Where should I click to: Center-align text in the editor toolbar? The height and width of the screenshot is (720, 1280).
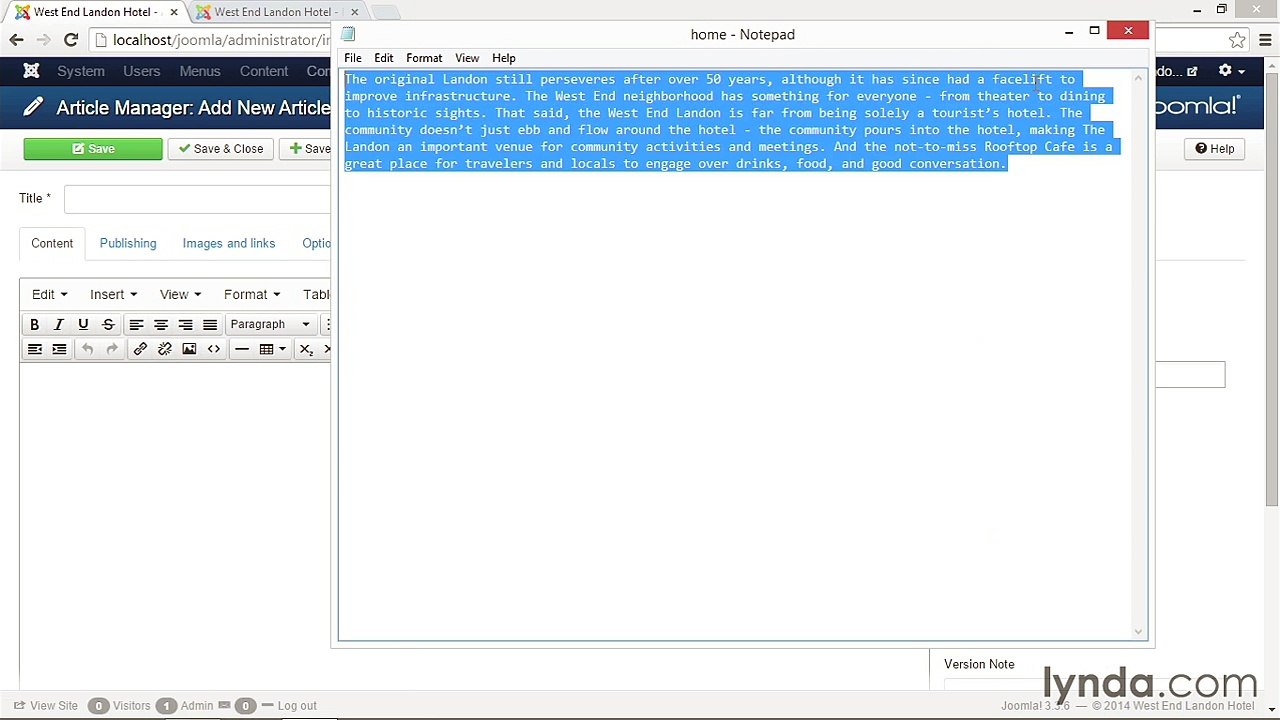(x=161, y=324)
